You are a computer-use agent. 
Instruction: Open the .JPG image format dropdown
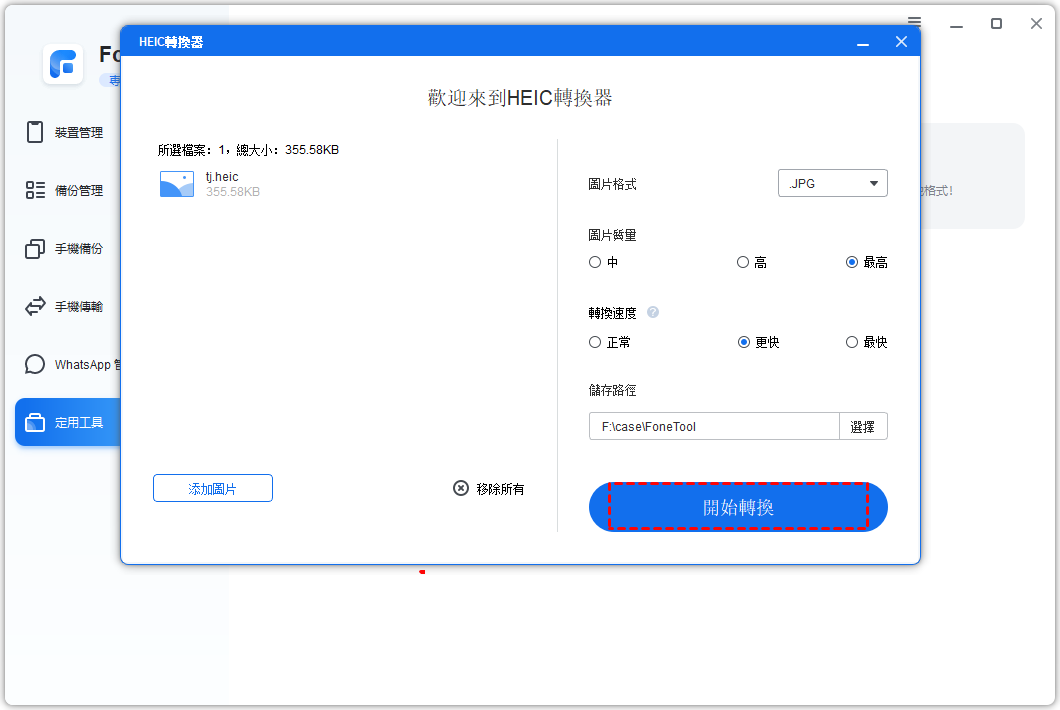click(832, 184)
